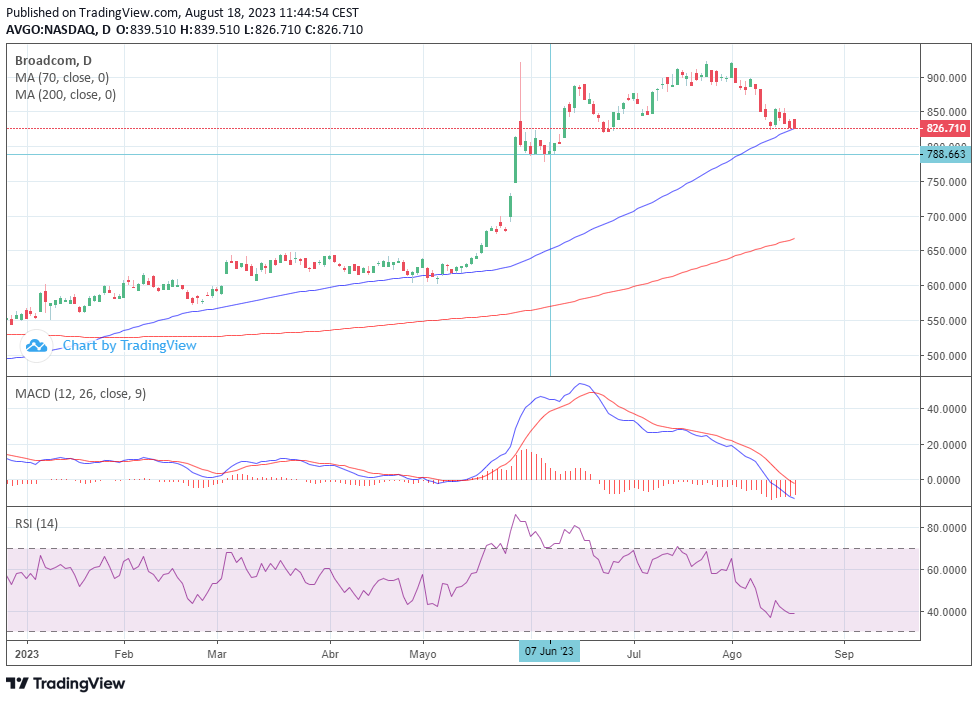Click the blue 788.663 crosshair price tag
The image size is (978, 702).
(x=946, y=154)
